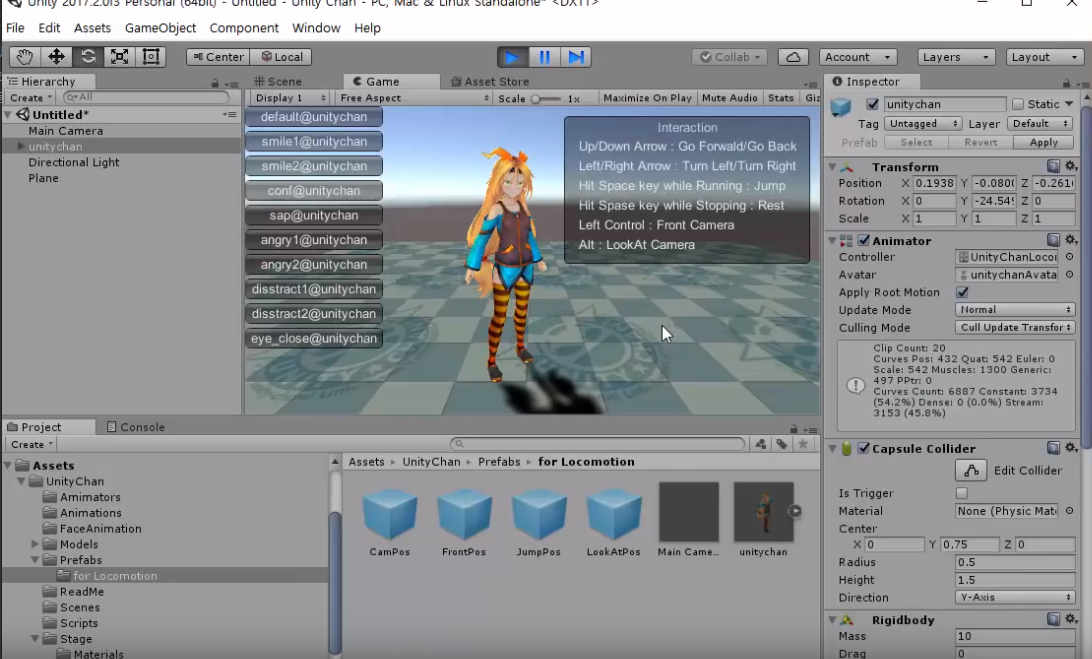The height and width of the screenshot is (659, 1092).
Task: Uncheck Apply Root Motion
Action: 962,292
